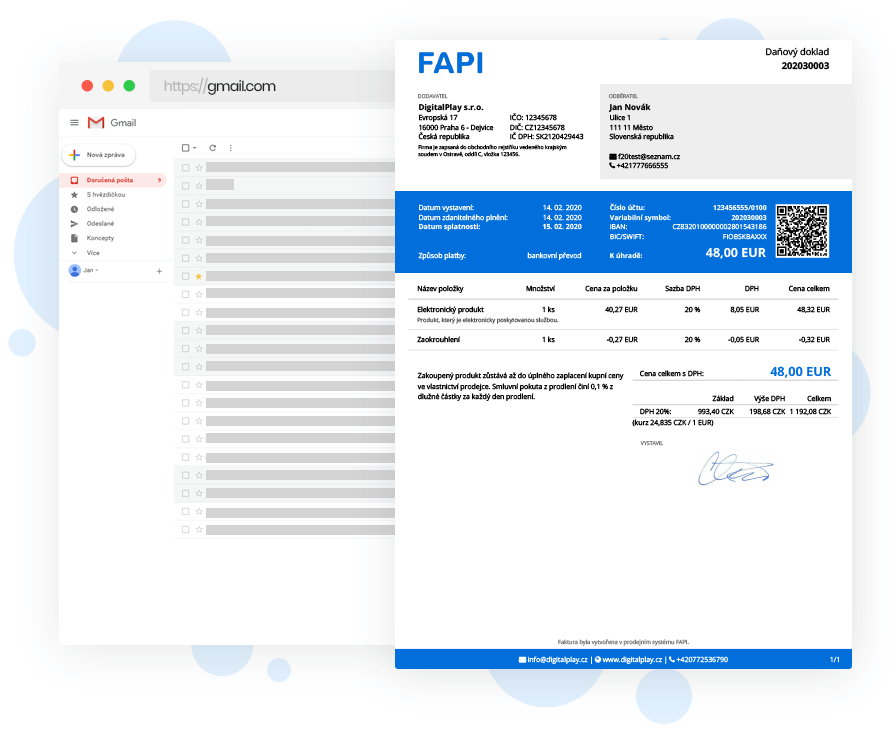Viewport: 896px width, 734px height.
Task: Click the send arrow icon beside Odeslané
Action: coord(74,224)
